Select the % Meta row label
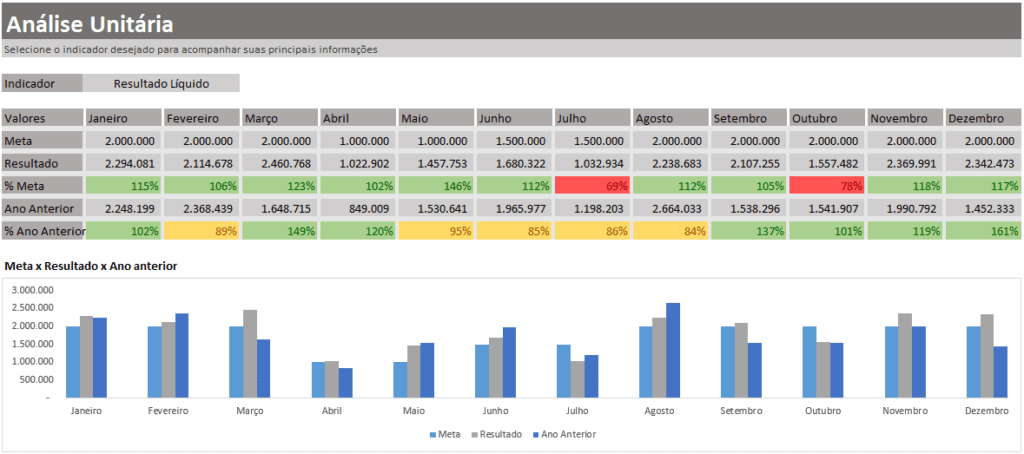 coord(42,186)
